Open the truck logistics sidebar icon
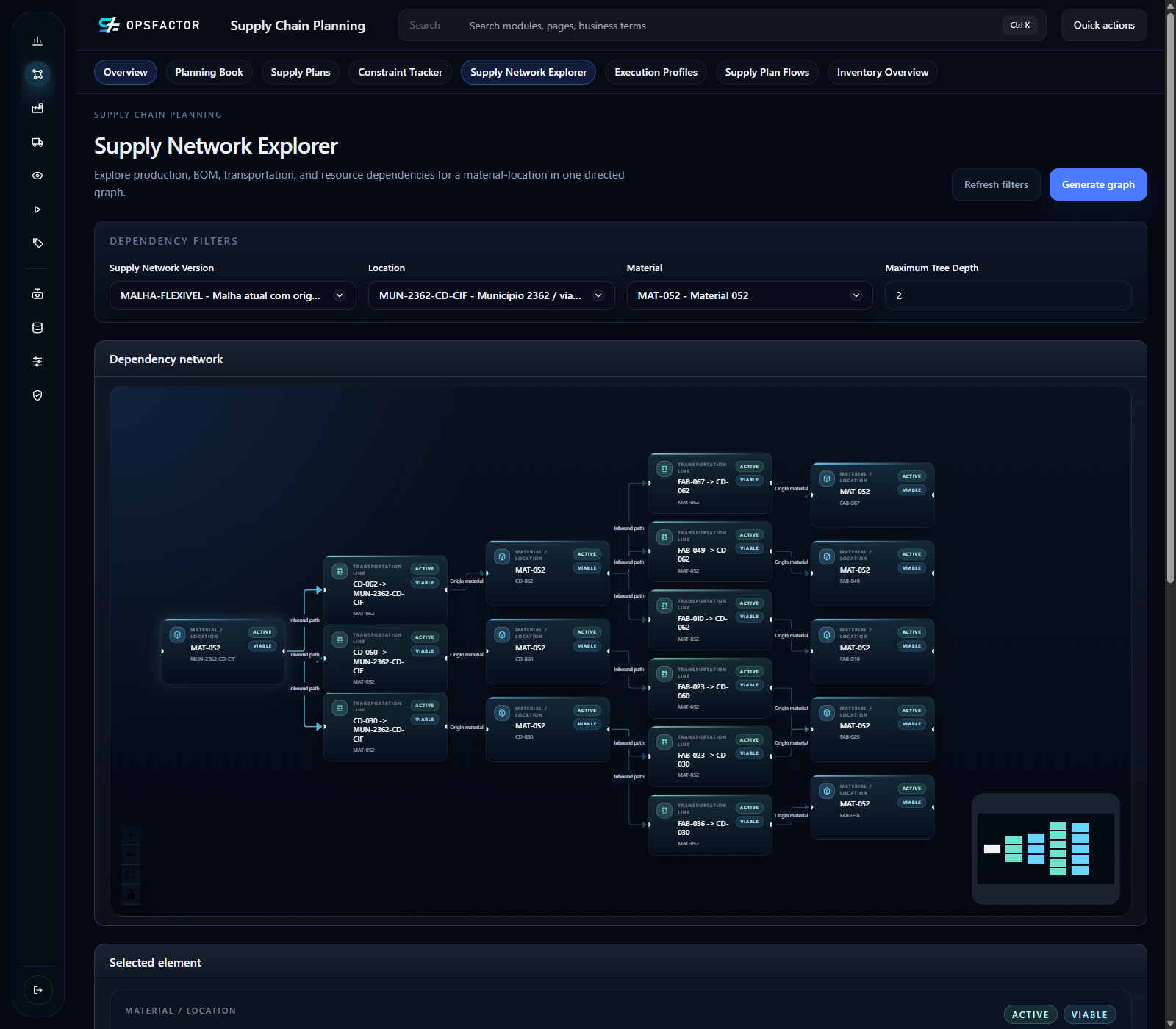Screen dimensions: 1176x1029 pyautogui.click(x=37, y=142)
